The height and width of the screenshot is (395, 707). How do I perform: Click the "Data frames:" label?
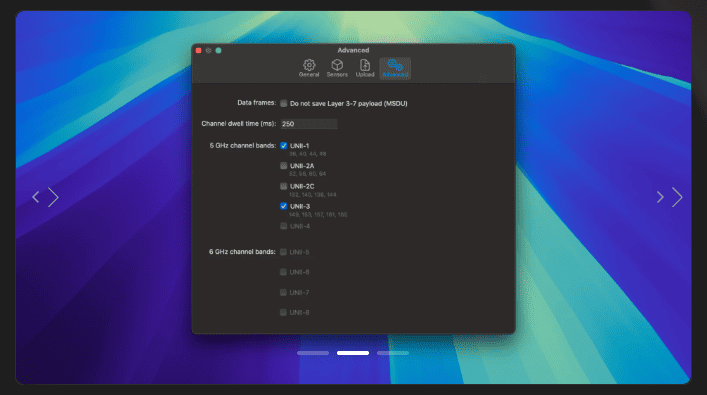(257, 103)
